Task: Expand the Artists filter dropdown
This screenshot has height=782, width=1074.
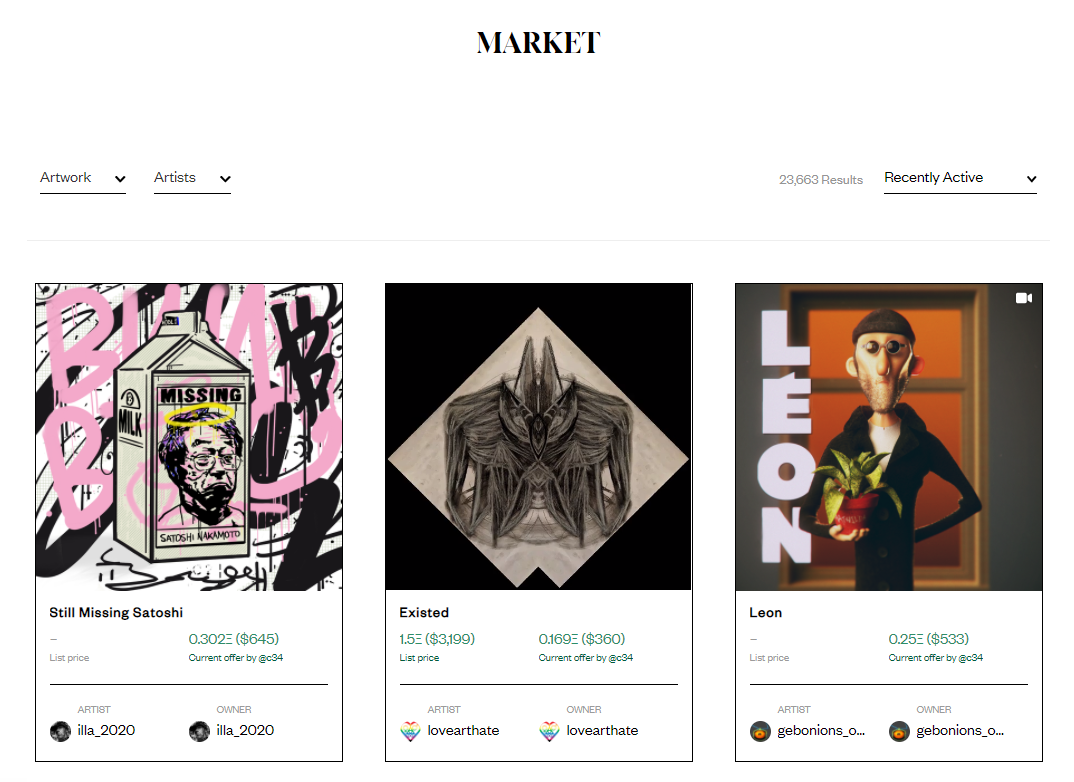Action: coord(192,178)
